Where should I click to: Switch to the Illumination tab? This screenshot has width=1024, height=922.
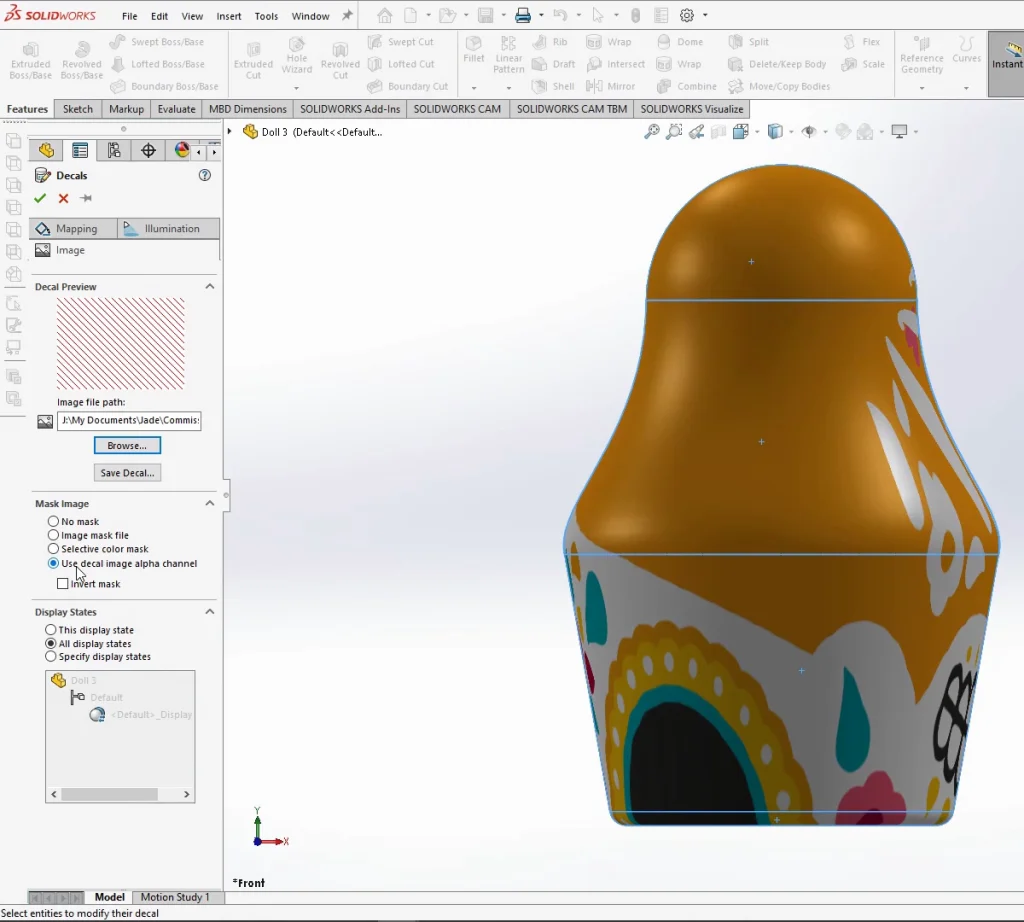pos(168,229)
